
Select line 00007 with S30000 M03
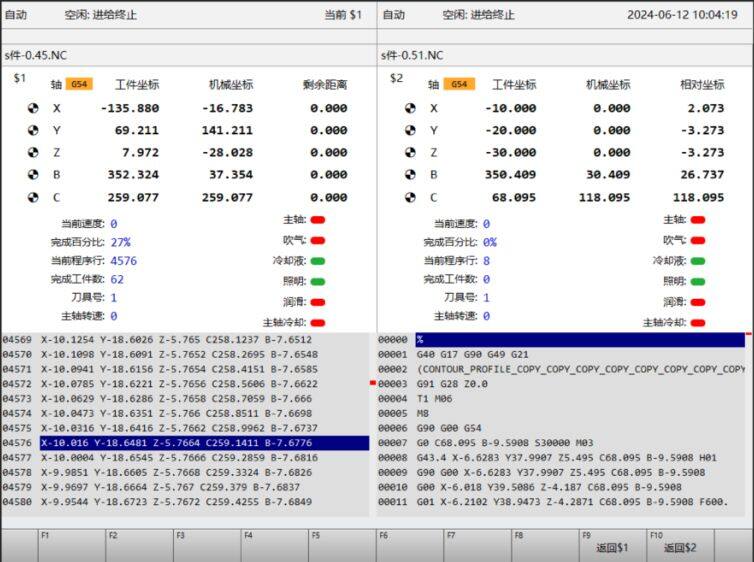pyautogui.click(x=561, y=443)
